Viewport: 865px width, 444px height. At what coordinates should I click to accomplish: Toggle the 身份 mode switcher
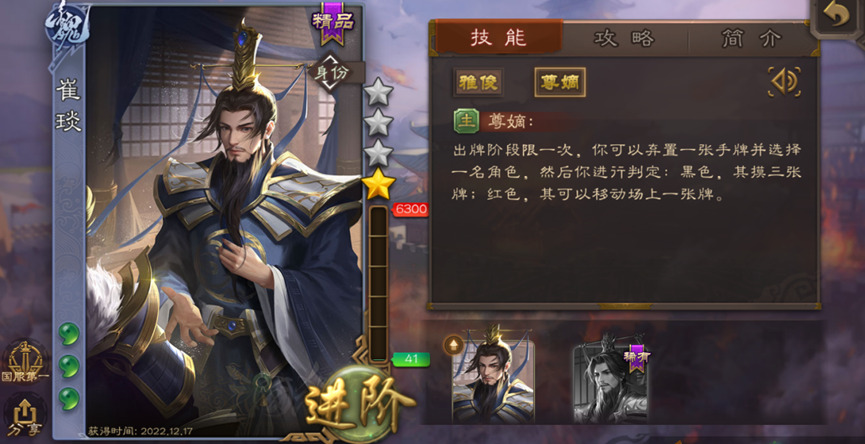(x=330, y=71)
